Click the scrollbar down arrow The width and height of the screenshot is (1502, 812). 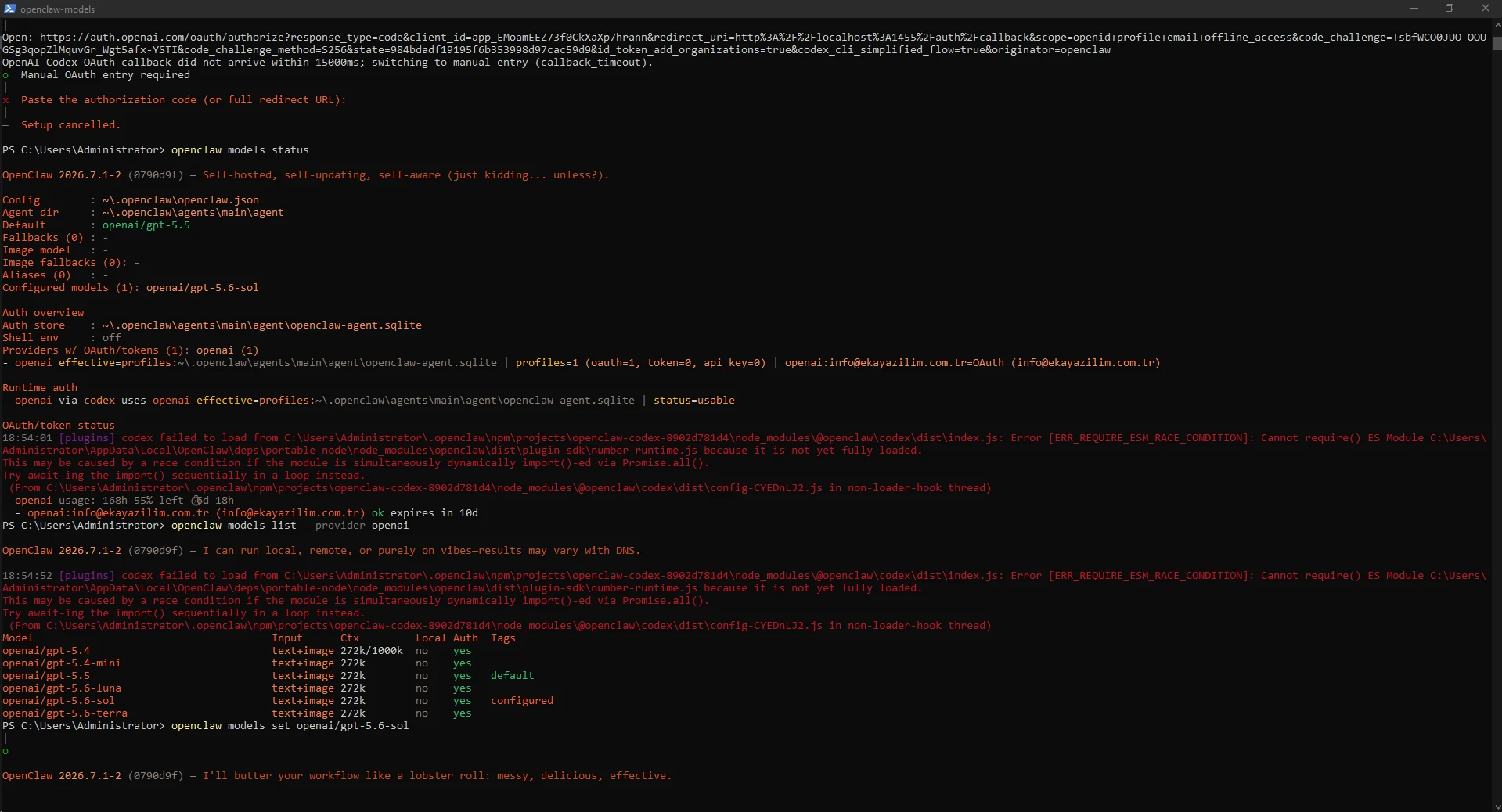tap(1497, 807)
